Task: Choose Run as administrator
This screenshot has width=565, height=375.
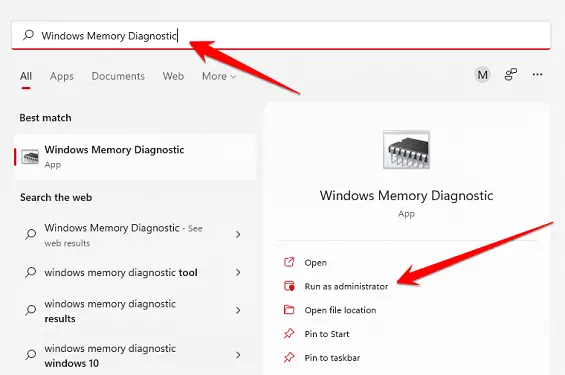Action: (346, 286)
